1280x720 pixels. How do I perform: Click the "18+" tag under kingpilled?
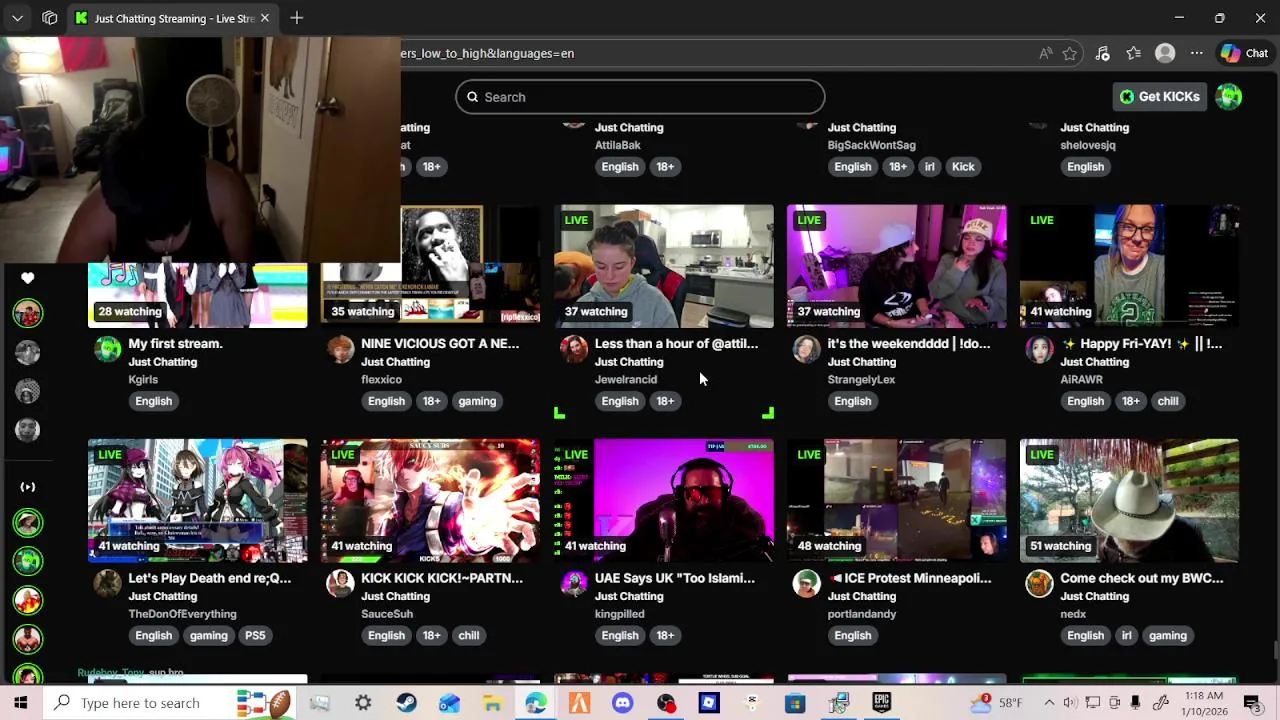(665, 635)
